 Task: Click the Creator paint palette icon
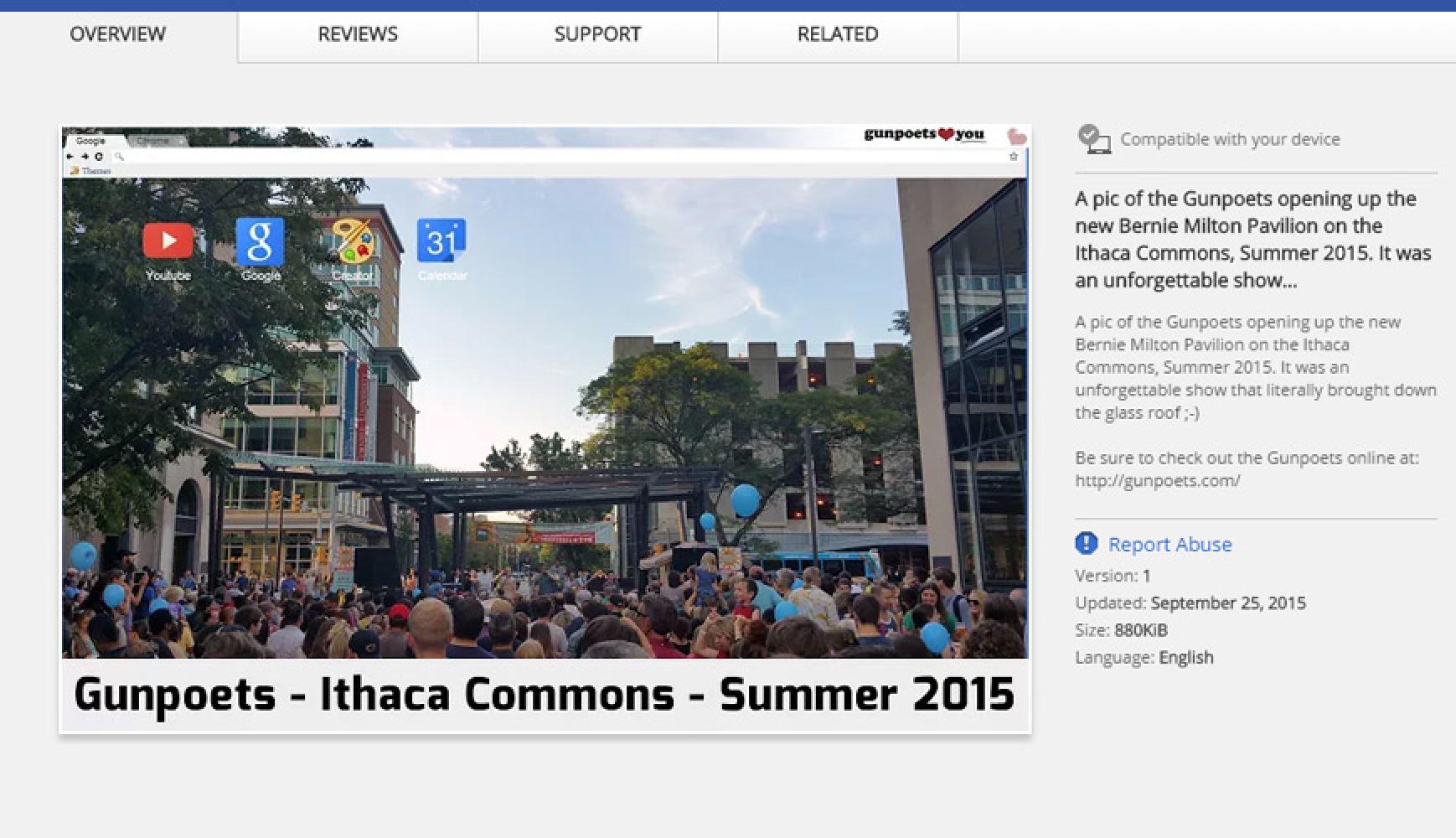tap(352, 241)
